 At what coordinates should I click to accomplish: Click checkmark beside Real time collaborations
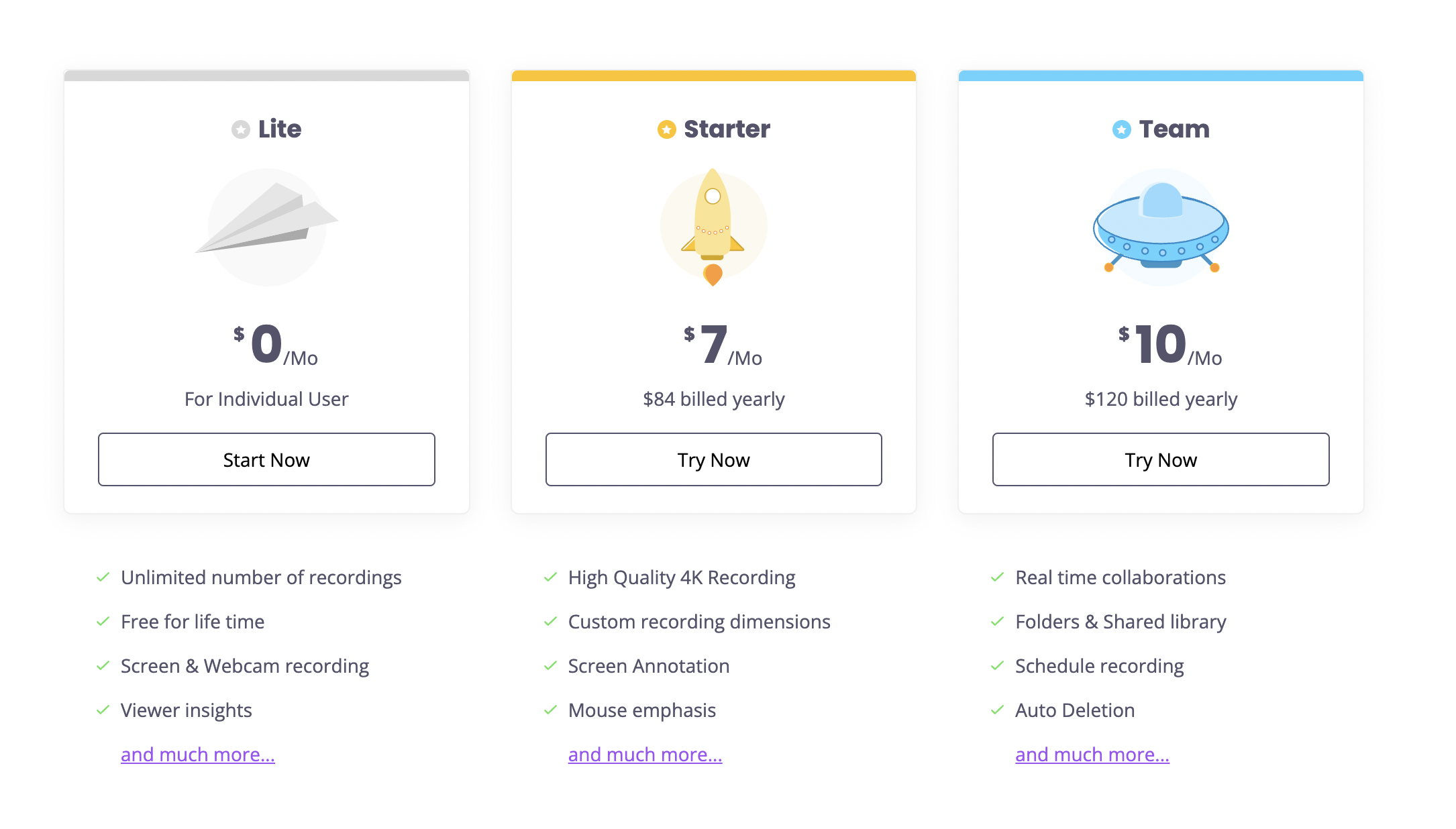coord(998,577)
